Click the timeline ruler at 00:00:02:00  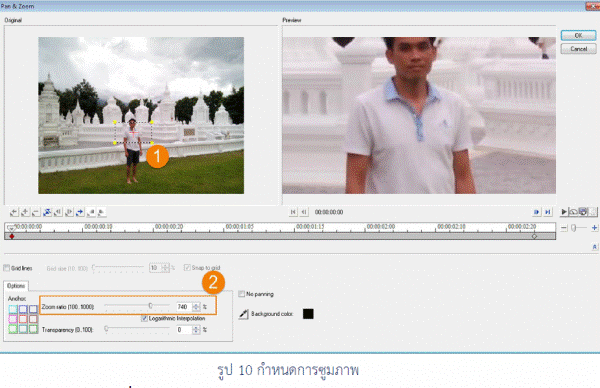[x=381, y=227]
